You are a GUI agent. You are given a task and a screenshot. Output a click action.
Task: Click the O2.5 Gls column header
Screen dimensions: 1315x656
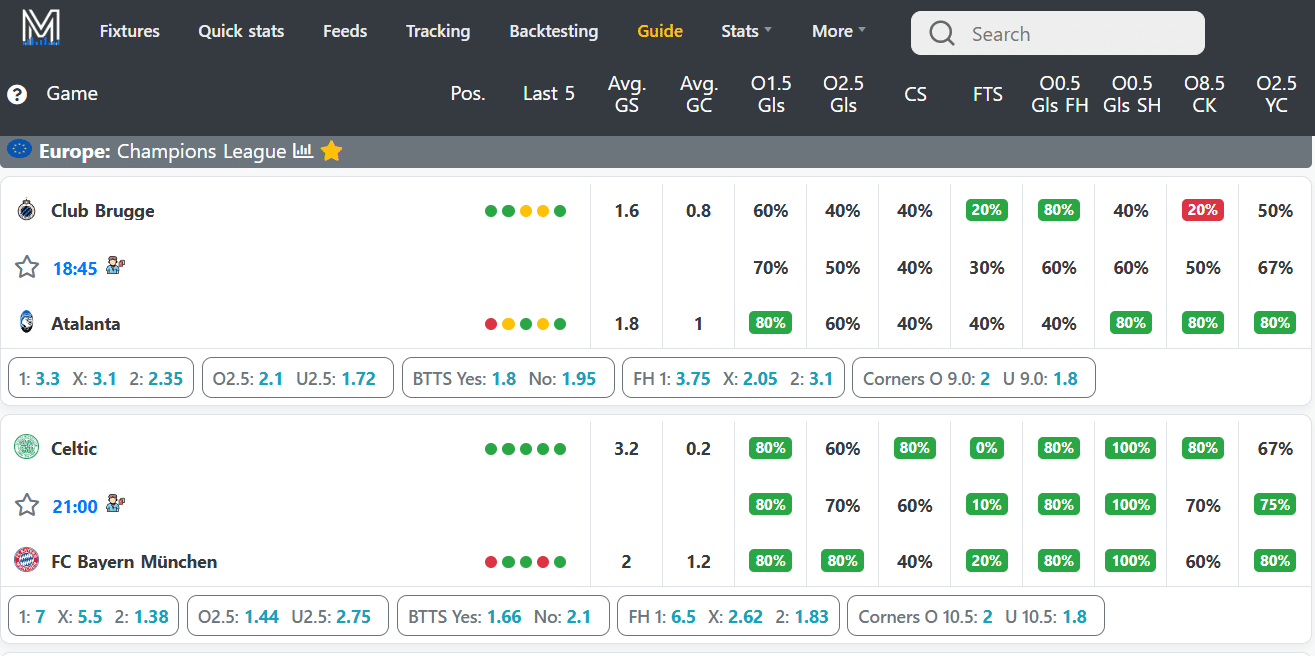(x=843, y=94)
